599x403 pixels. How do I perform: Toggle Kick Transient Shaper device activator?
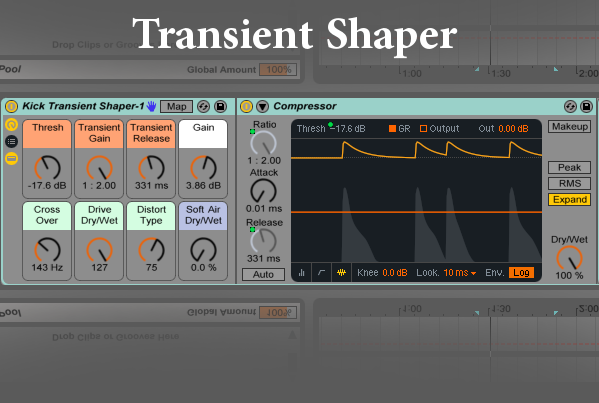coord(11,106)
